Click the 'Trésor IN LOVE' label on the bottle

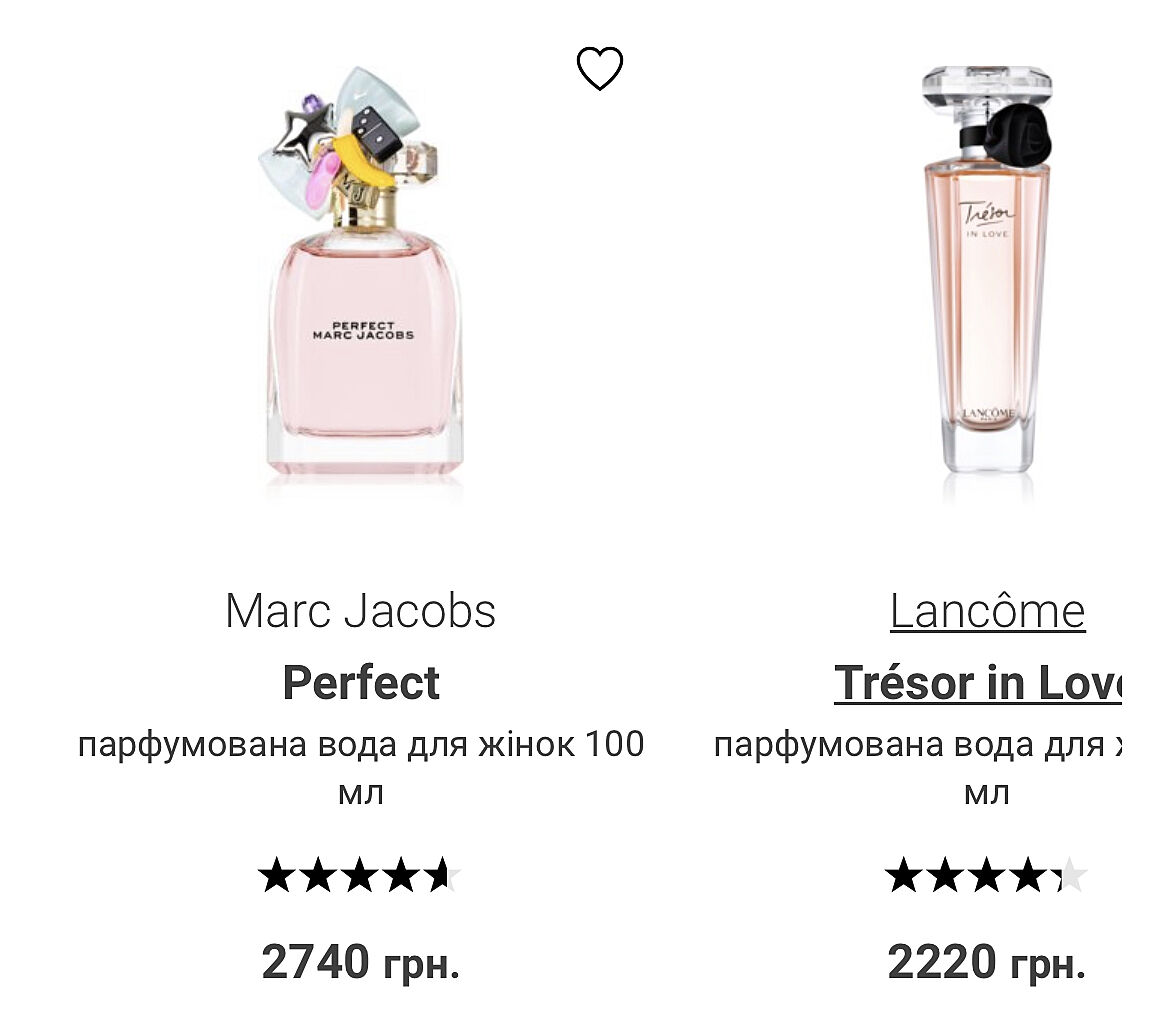987,220
